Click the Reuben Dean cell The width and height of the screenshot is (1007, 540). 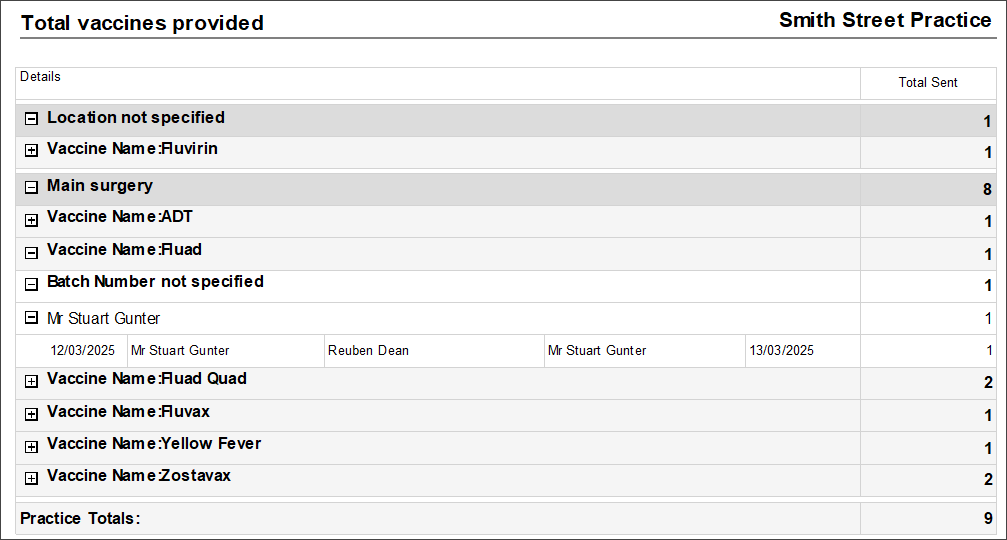click(368, 351)
